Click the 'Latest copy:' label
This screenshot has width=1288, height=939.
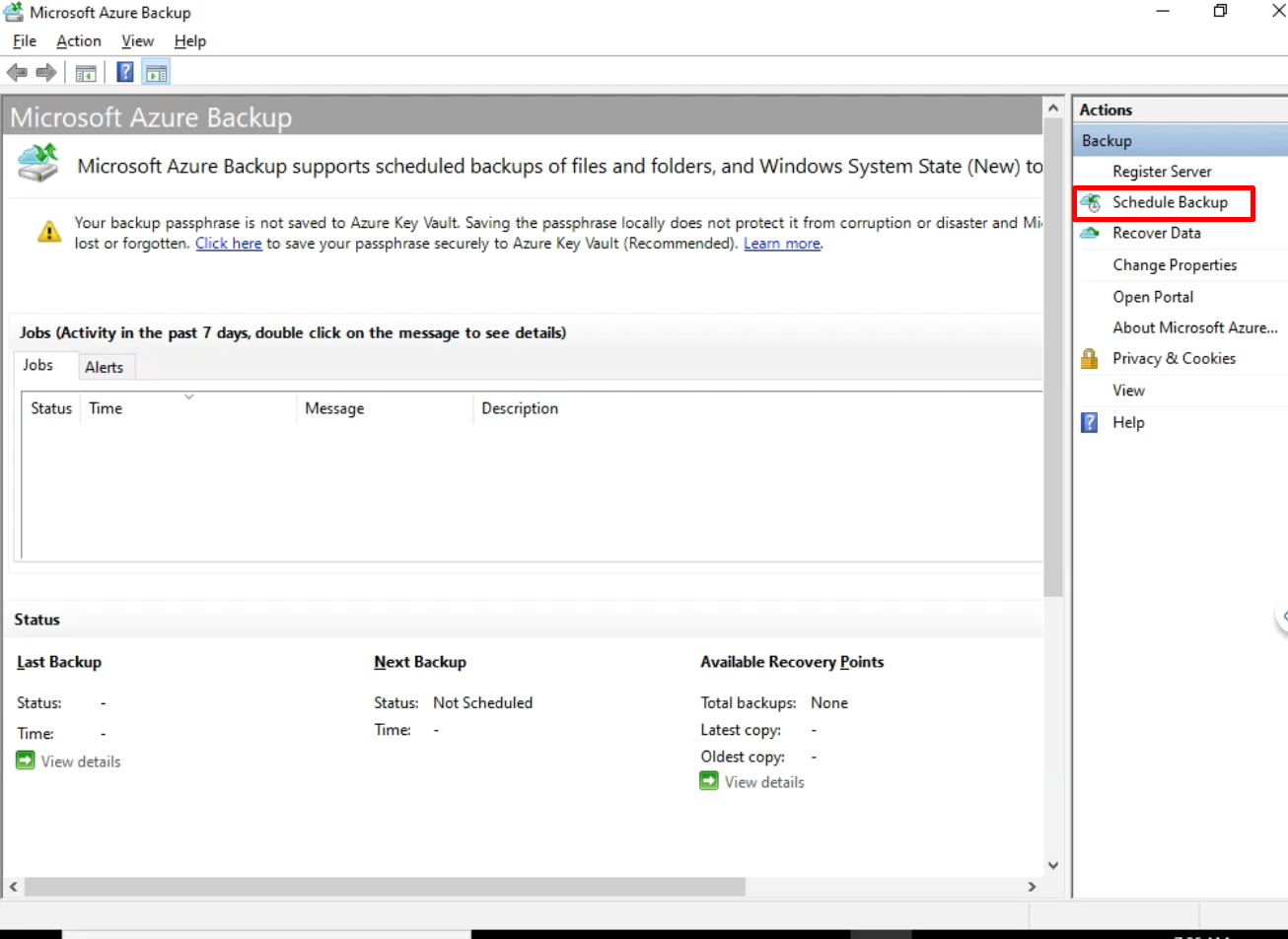[x=741, y=730]
